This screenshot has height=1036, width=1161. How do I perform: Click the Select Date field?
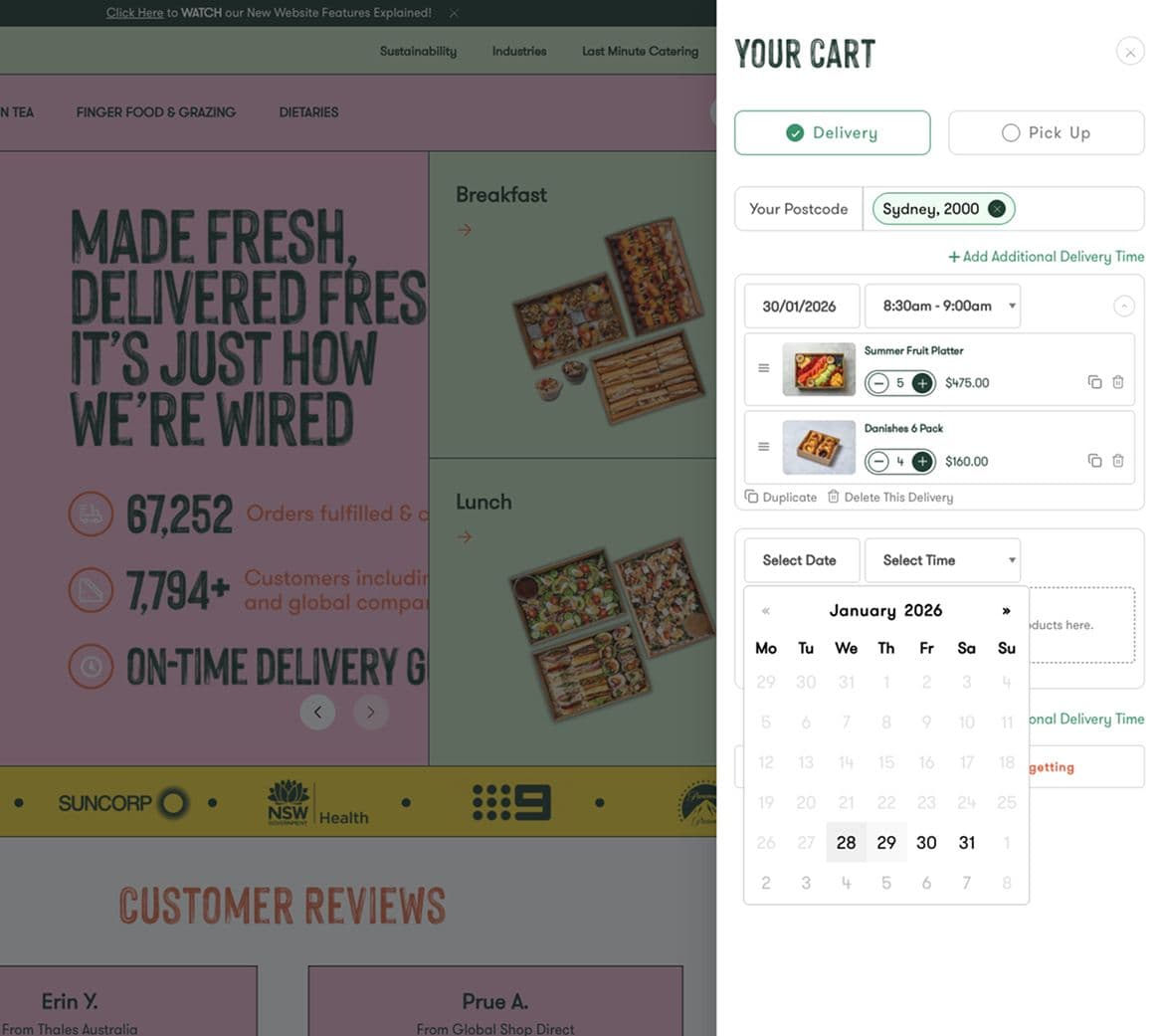click(801, 559)
